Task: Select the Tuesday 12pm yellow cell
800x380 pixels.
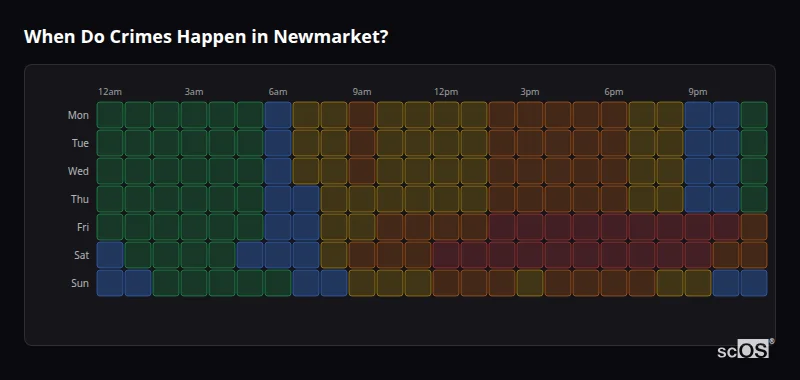Action: tap(445, 143)
